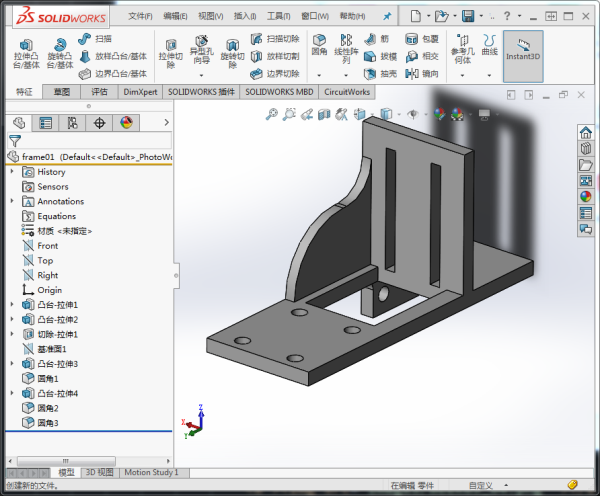Pin the menu bar with pushpin

[x=387, y=17]
